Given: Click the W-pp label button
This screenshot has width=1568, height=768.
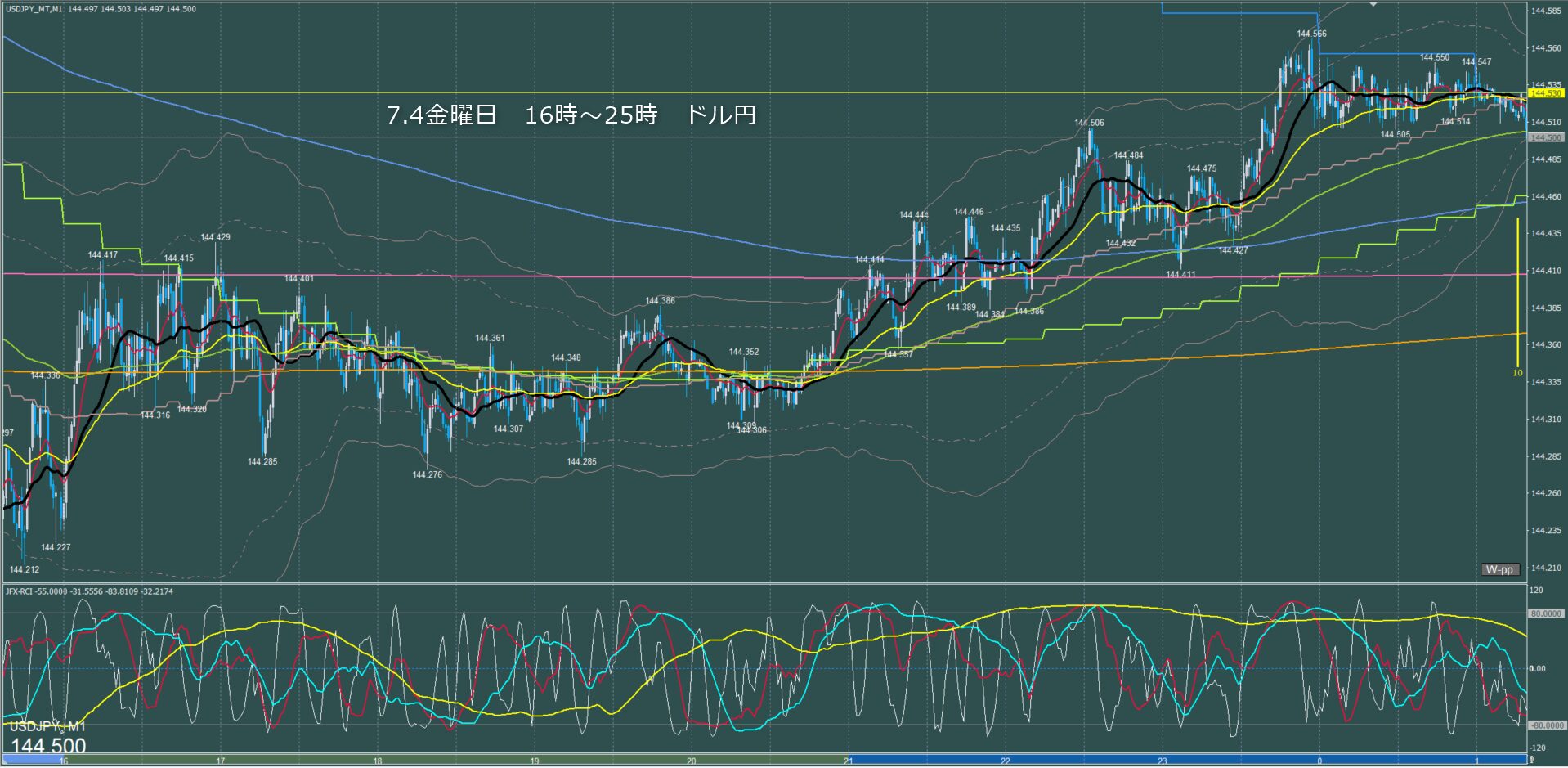Looking at the screenshot, I should 1499,569.
